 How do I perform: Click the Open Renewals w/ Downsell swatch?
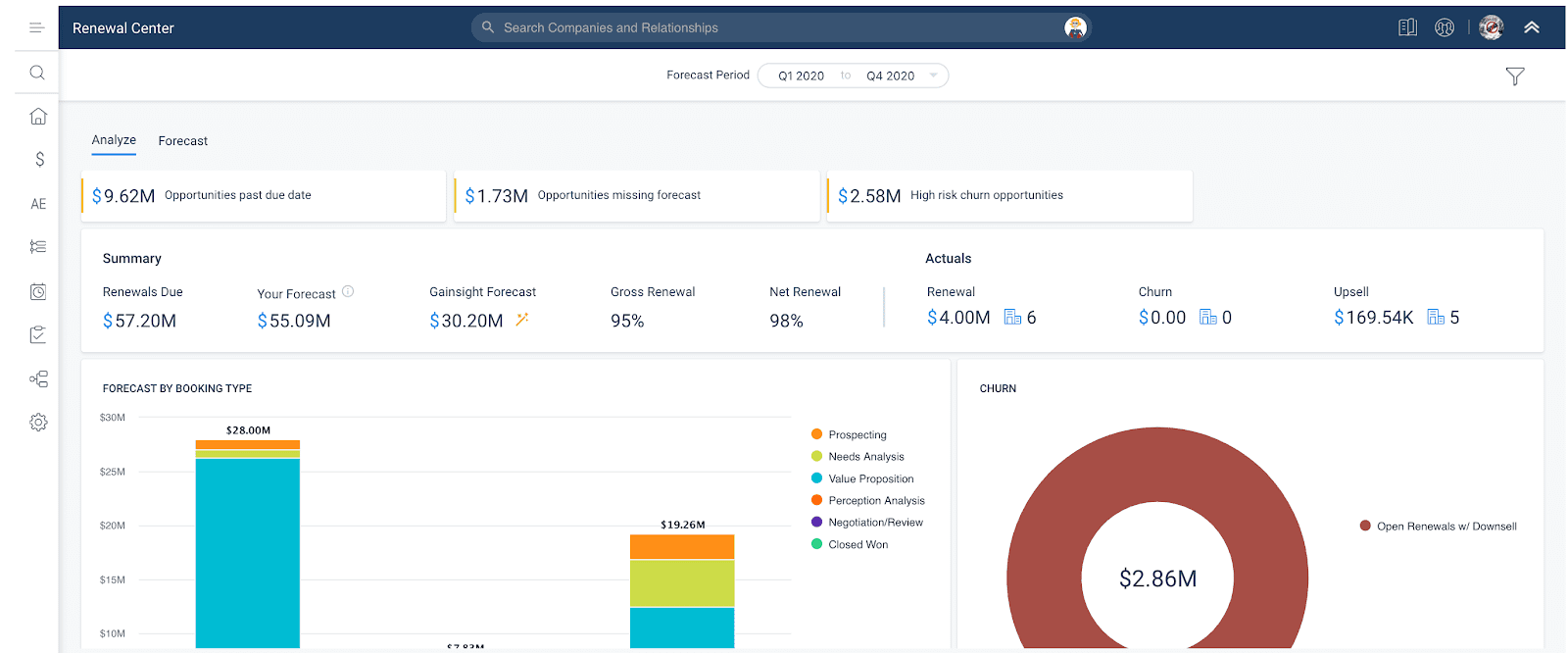tap(1365, 527)
